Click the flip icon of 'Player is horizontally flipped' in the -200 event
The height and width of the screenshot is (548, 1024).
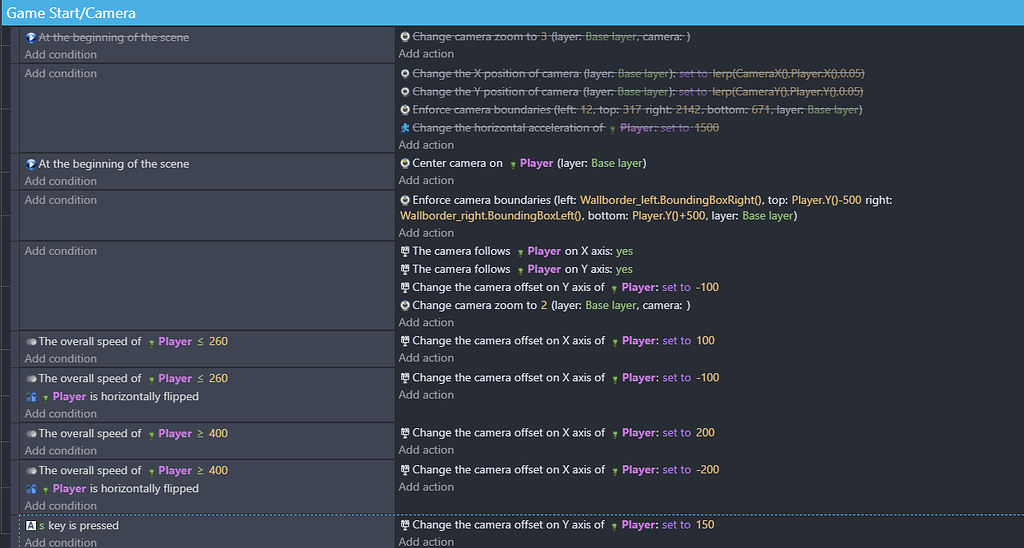(x=31, y=489)
